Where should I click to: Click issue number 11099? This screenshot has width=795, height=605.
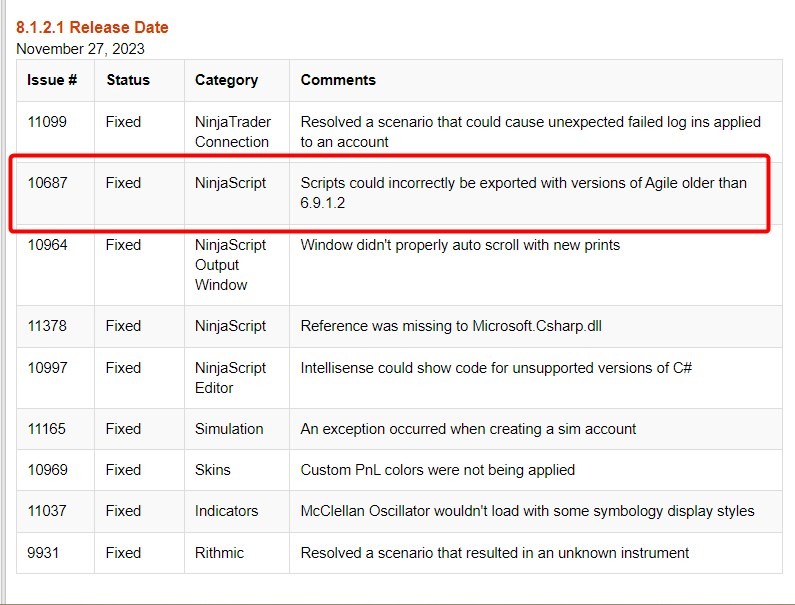click(x=48, y=122)
